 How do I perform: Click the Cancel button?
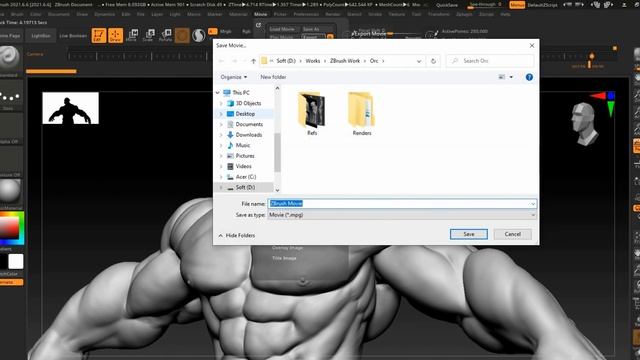pyautogui.click(x=513, y=234)
